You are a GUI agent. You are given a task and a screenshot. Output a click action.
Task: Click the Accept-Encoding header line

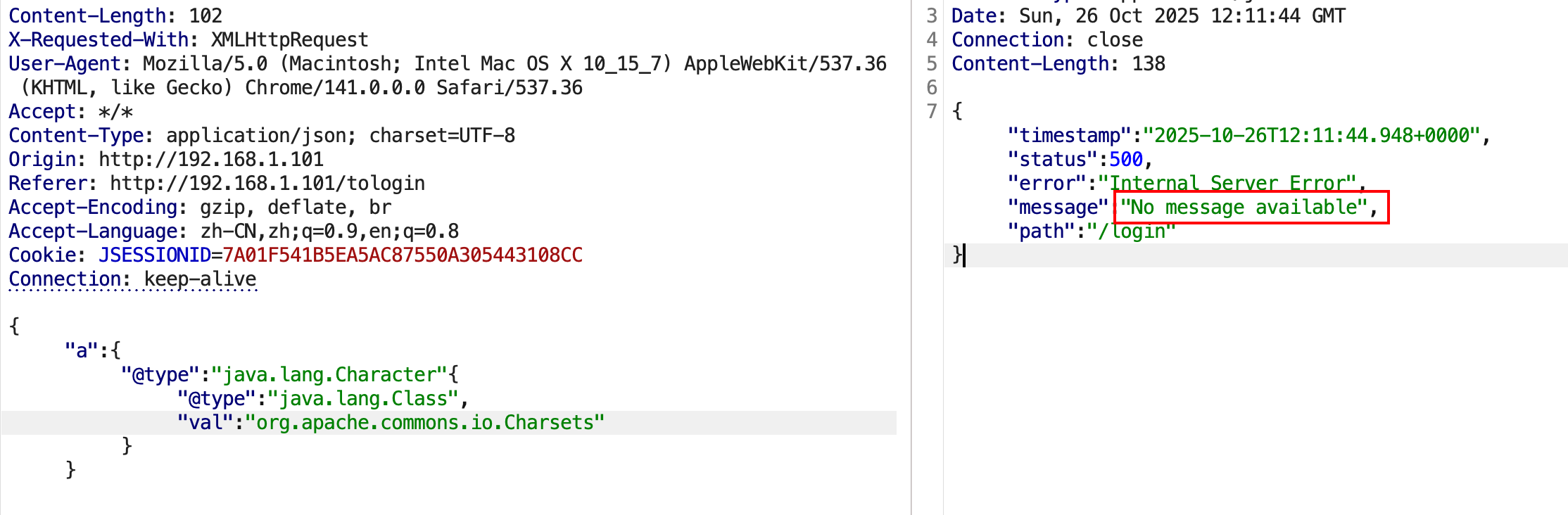[x=199, y=207]
